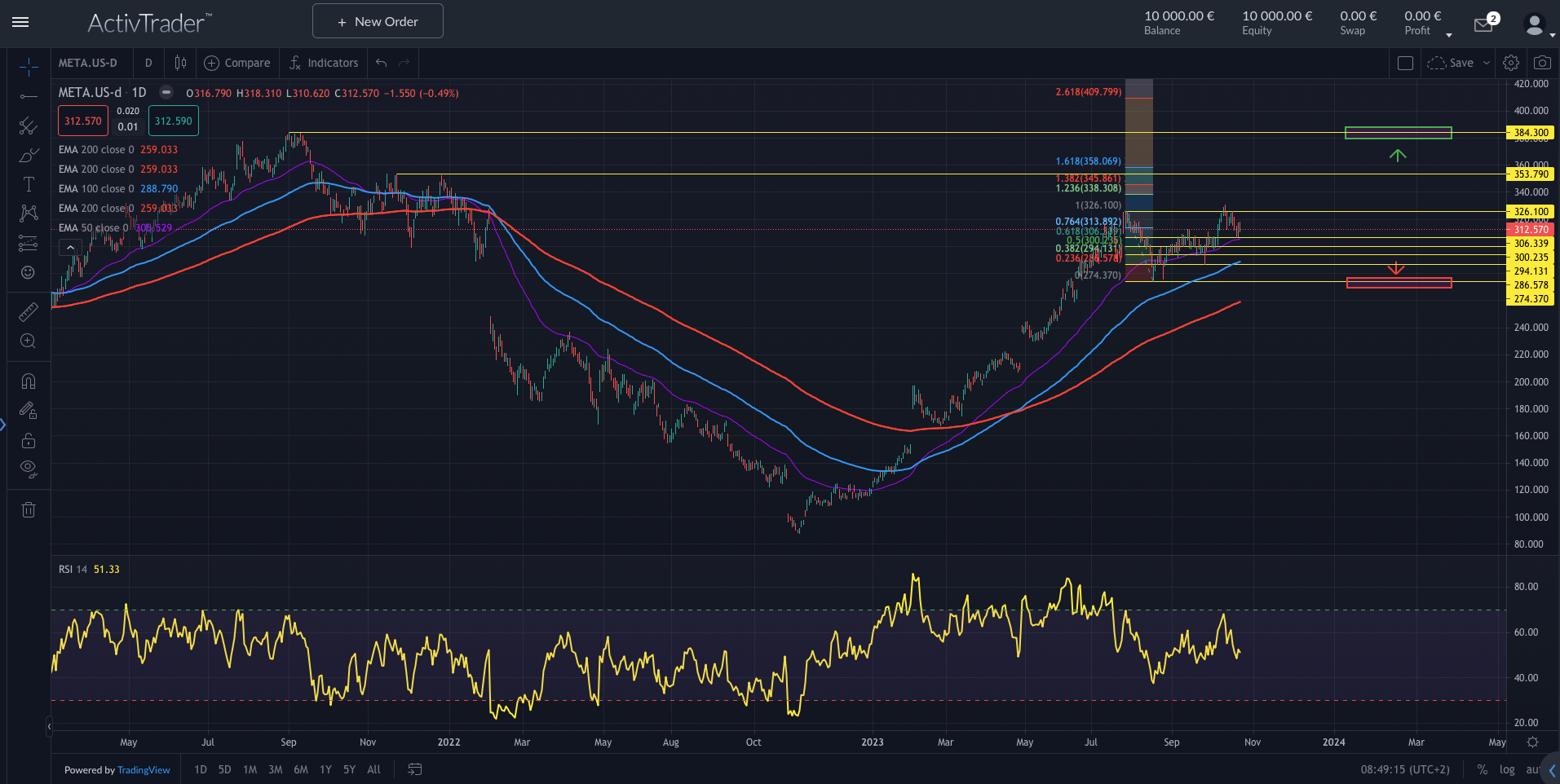The image size is (1560, 784).
Task: Toggle magnet mode on
Action: pyautogui.click(x=29, y=381)
